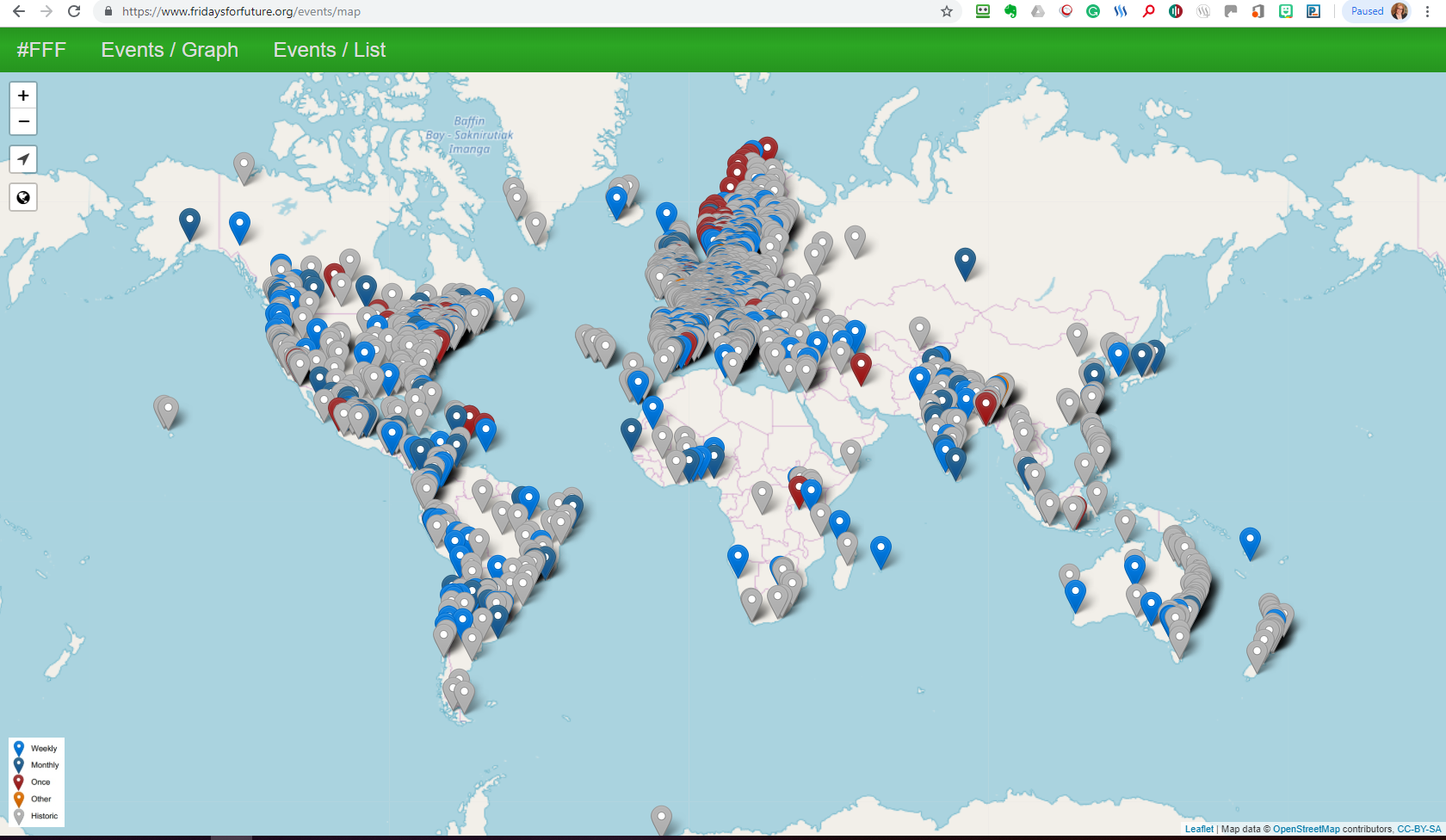1446x840 pixels.
Task: Open the #FFF home link
Action: click(41, 50)
